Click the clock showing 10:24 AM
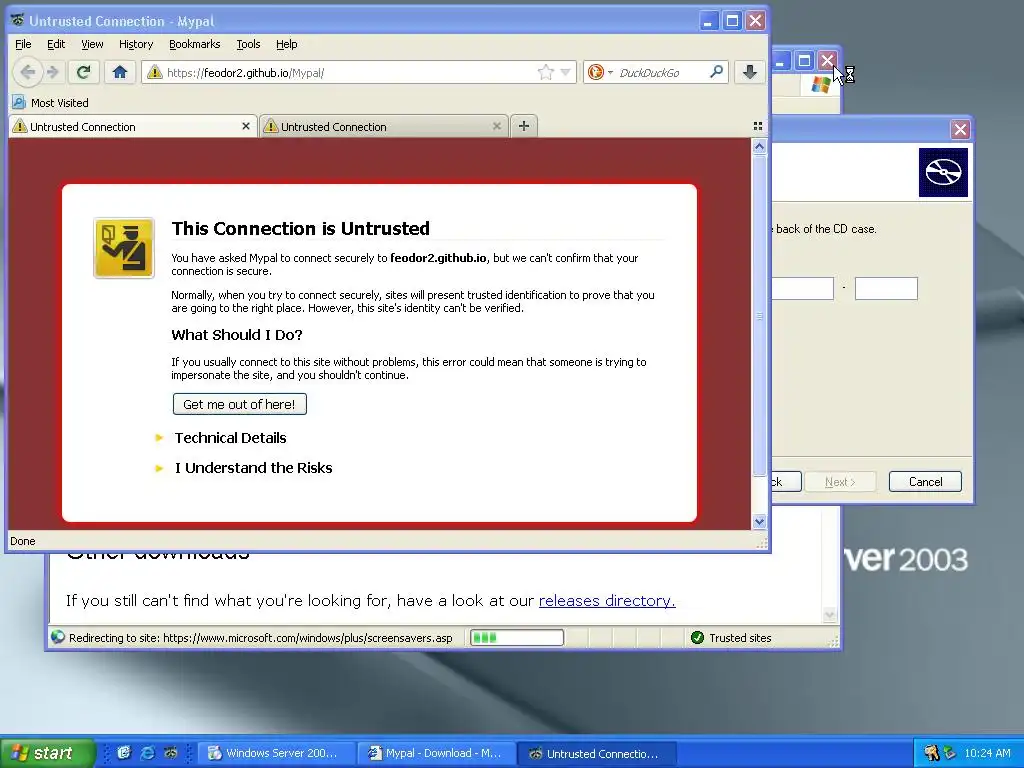This screenshot has height=768, width=1024. tap(987, 753)
